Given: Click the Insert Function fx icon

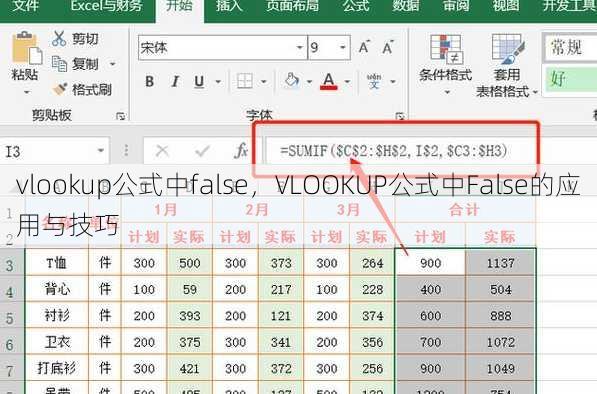Looking at the screenshot, I should pyautogui.click(x=241, y=151).
